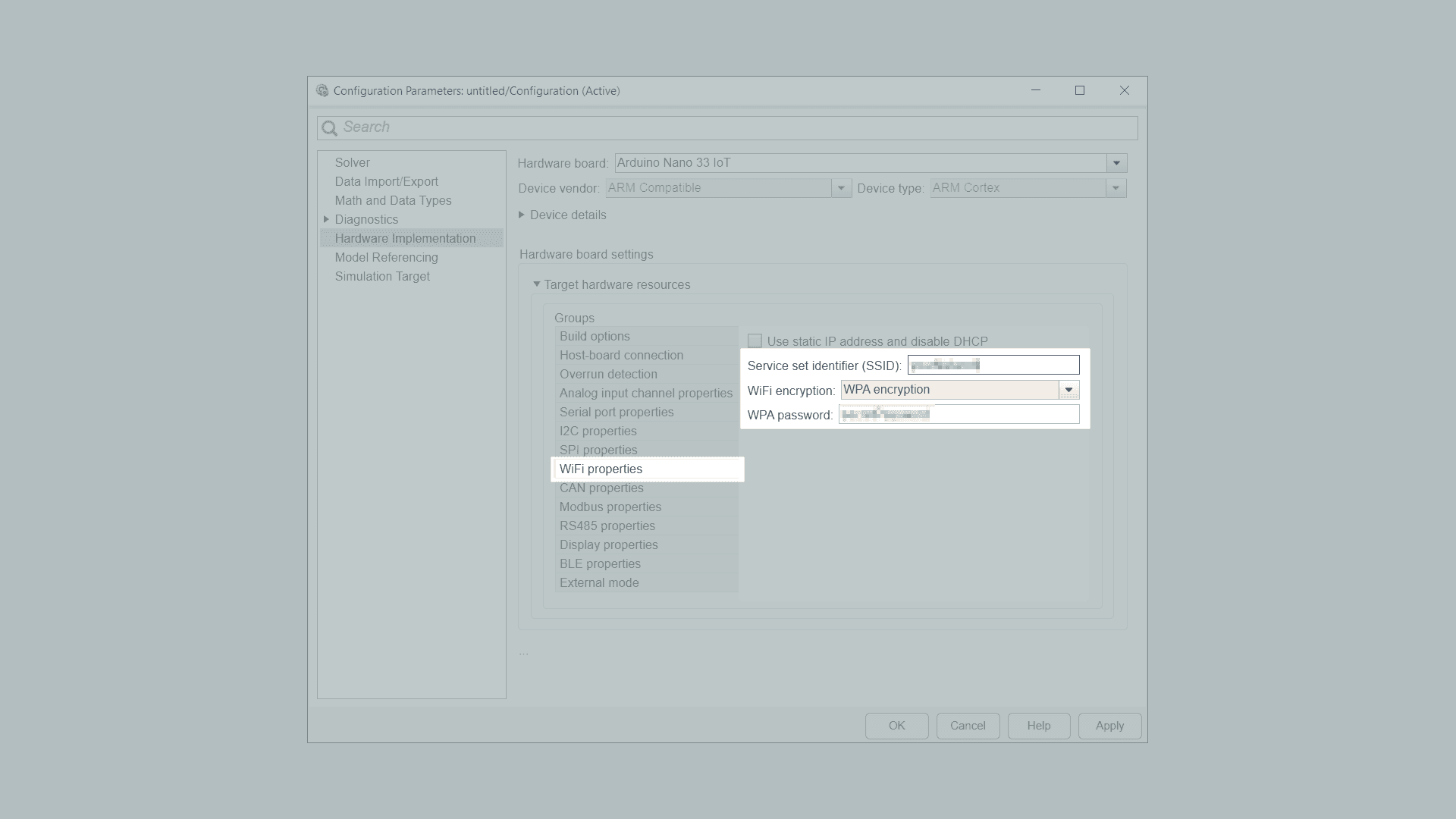The image size is (1456, 819).
Task: Select the Solver pane
Action: [x=353, y=162]
